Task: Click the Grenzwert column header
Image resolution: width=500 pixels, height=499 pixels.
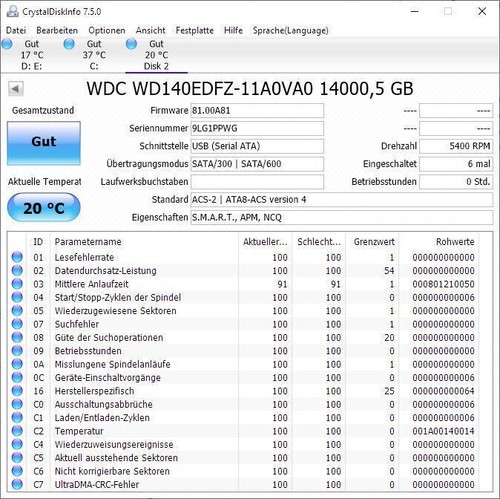Action: [372, 242]
